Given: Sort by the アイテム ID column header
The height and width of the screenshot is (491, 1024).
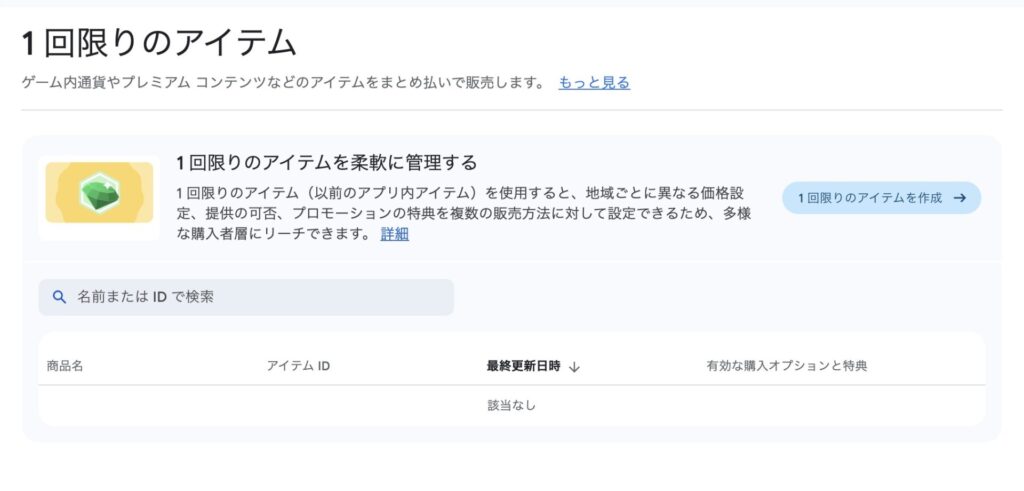Looking at the screenshot, I should coord(298,366).
